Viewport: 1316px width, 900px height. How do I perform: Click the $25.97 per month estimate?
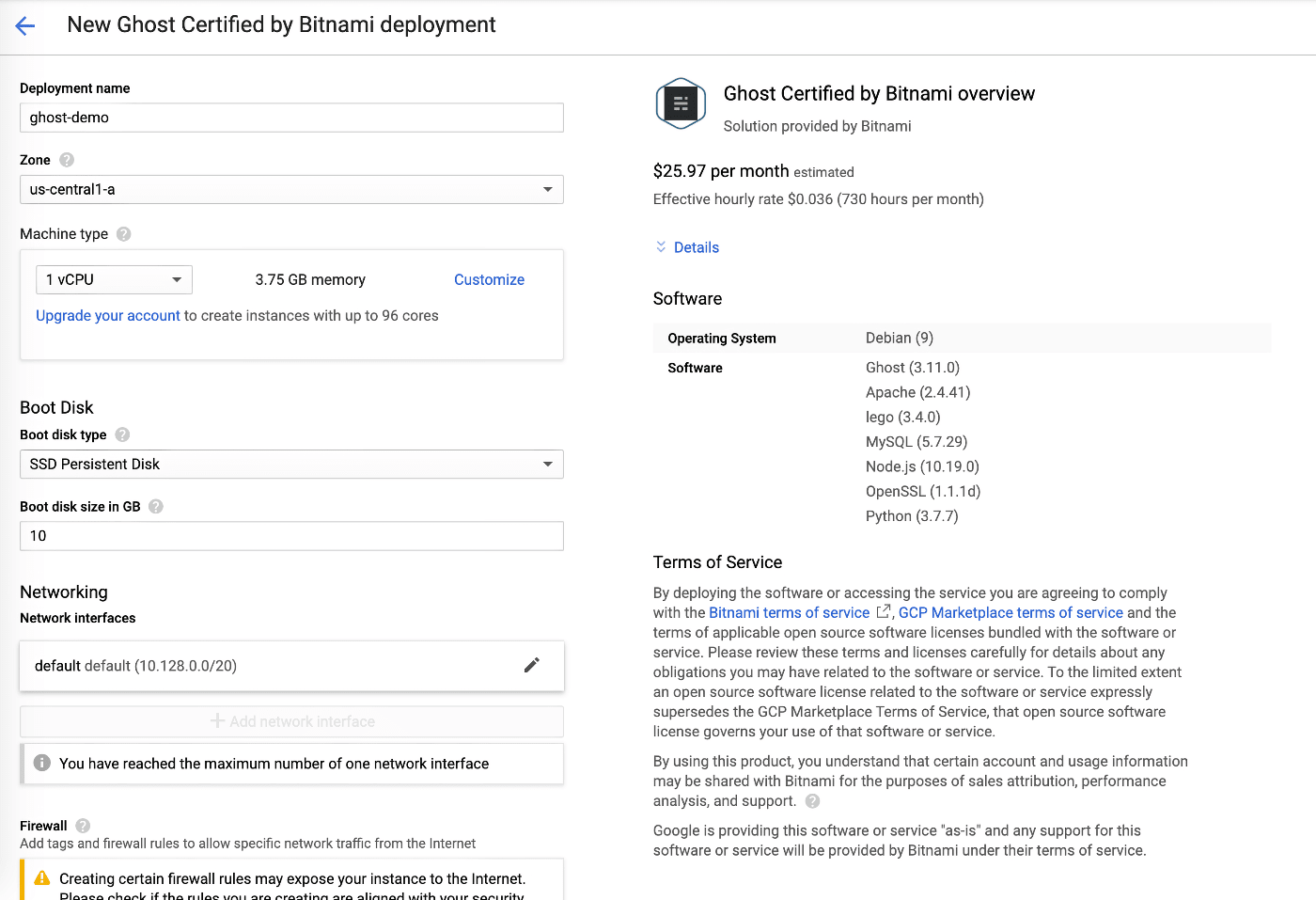pyautogui.click(x=754, y=171)
